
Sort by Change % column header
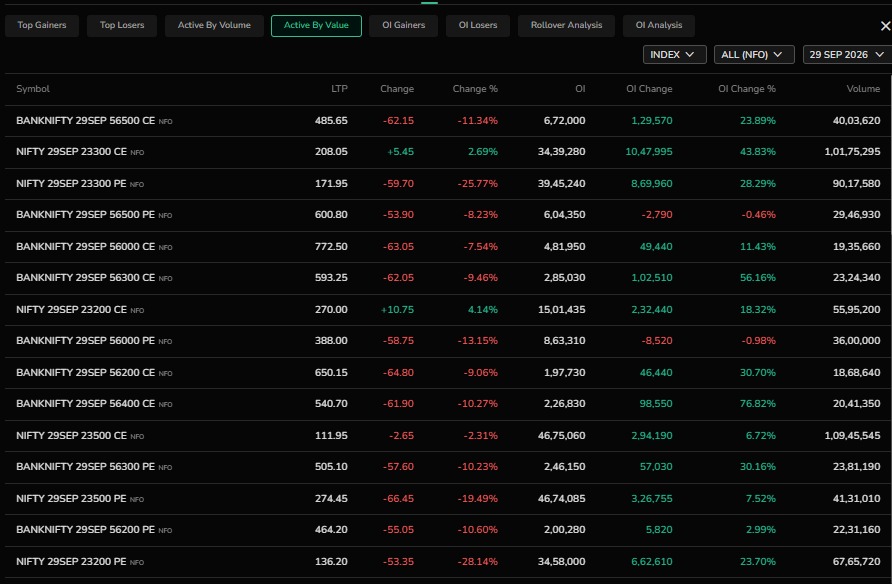[x=475, y=89]
